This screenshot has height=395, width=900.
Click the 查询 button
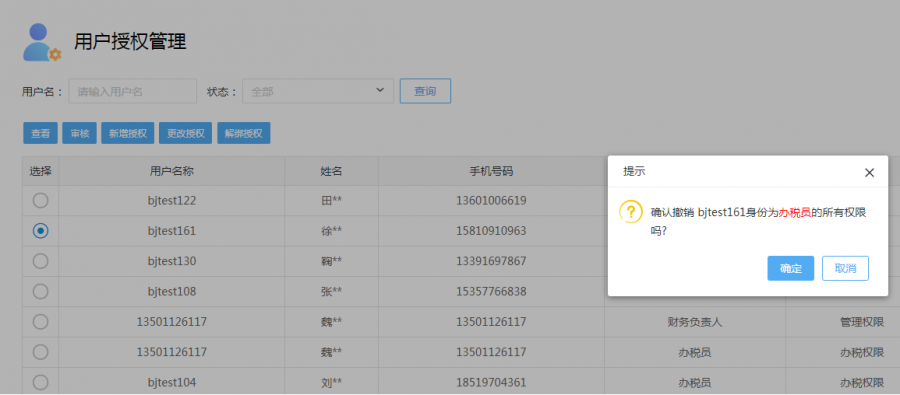coord(425,91)
